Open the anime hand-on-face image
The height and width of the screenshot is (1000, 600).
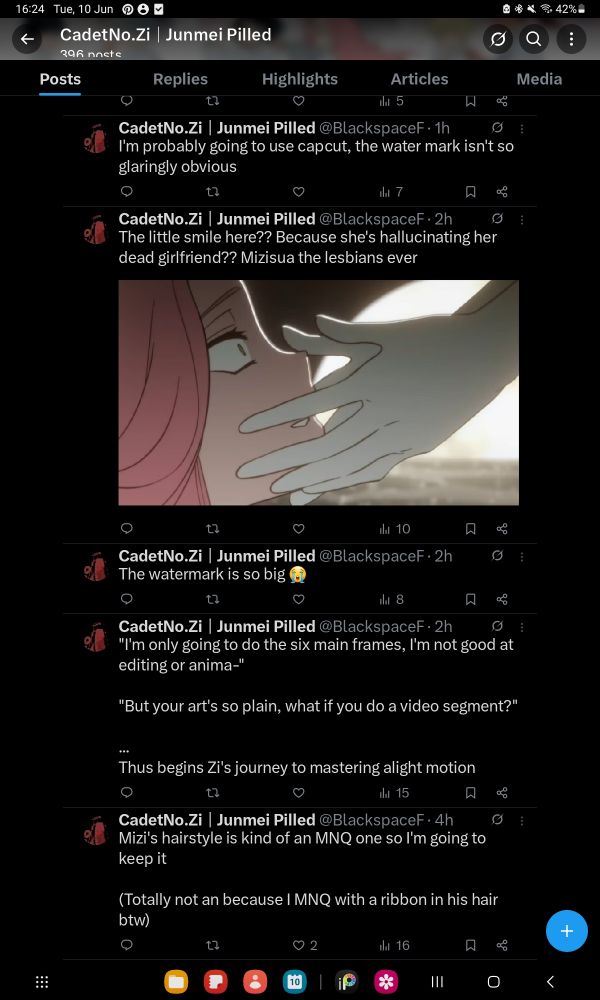[x=318, y=392]
